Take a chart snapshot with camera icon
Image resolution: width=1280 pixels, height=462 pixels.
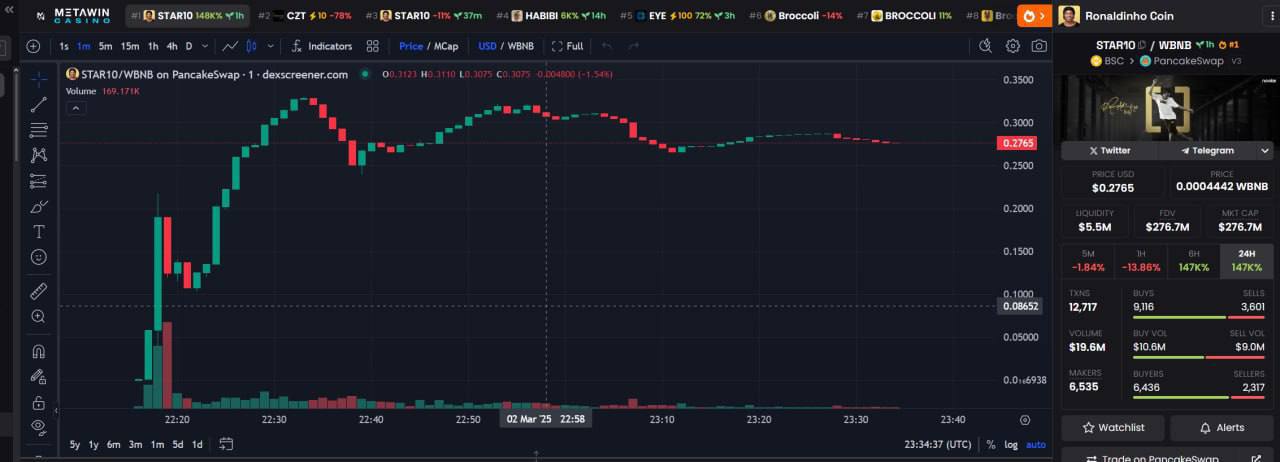[x=1039, y=46]
